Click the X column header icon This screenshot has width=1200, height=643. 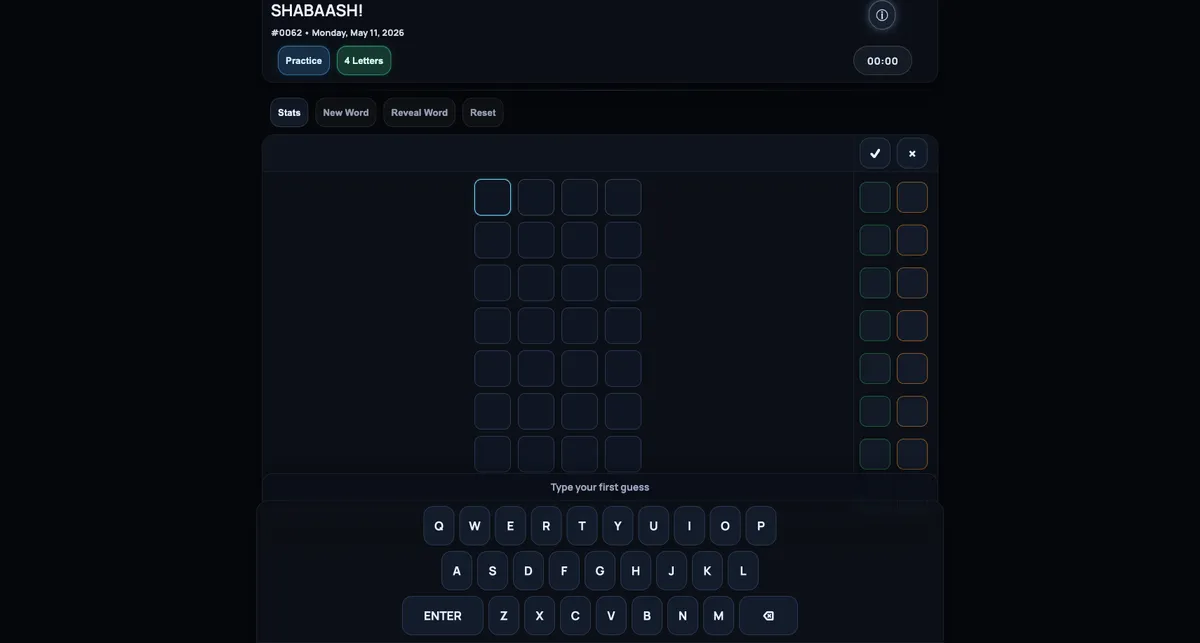coord(912,153)
